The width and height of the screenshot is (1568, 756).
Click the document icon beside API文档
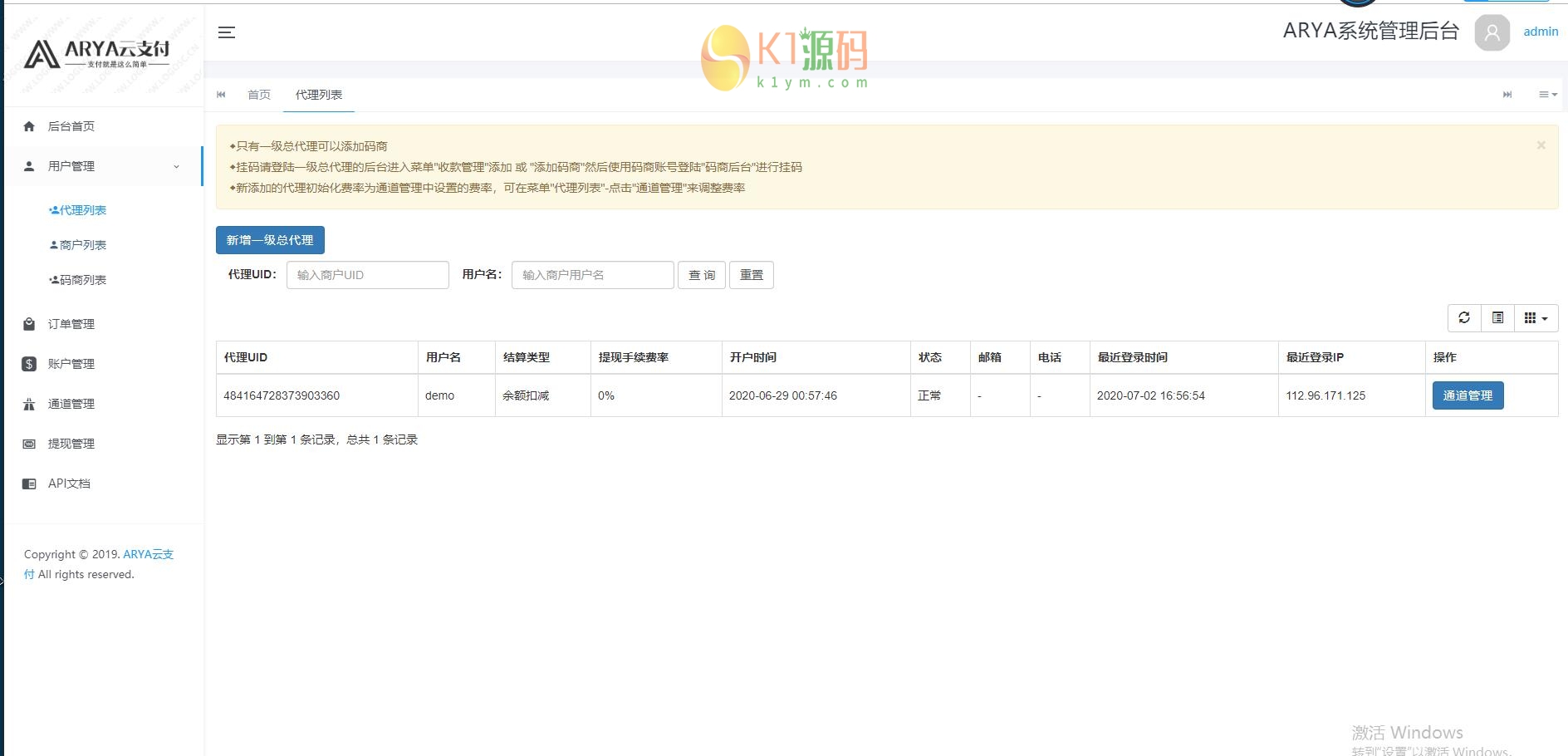click(x=29, y=484)
